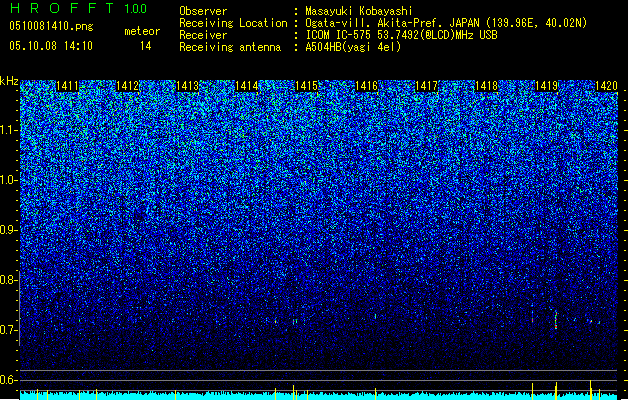Viewport: 629px width, 400px height.
Task: Click the 0.7 frequency axis label
Action: [8, 330]
